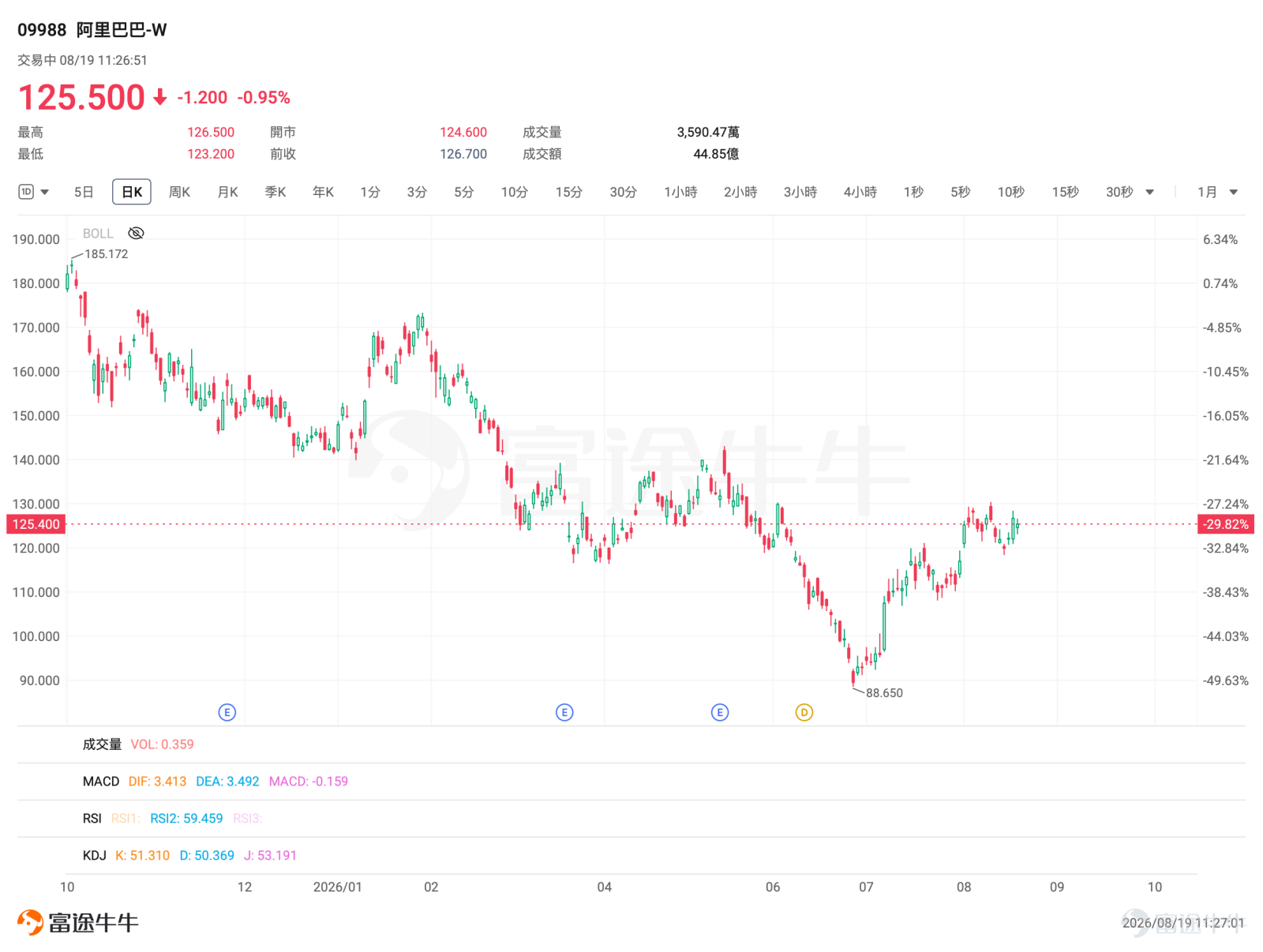Viewport: 1263px width, 952px height.
Task: Click the 2026/01 date axis label
Action: click(338, 887)
